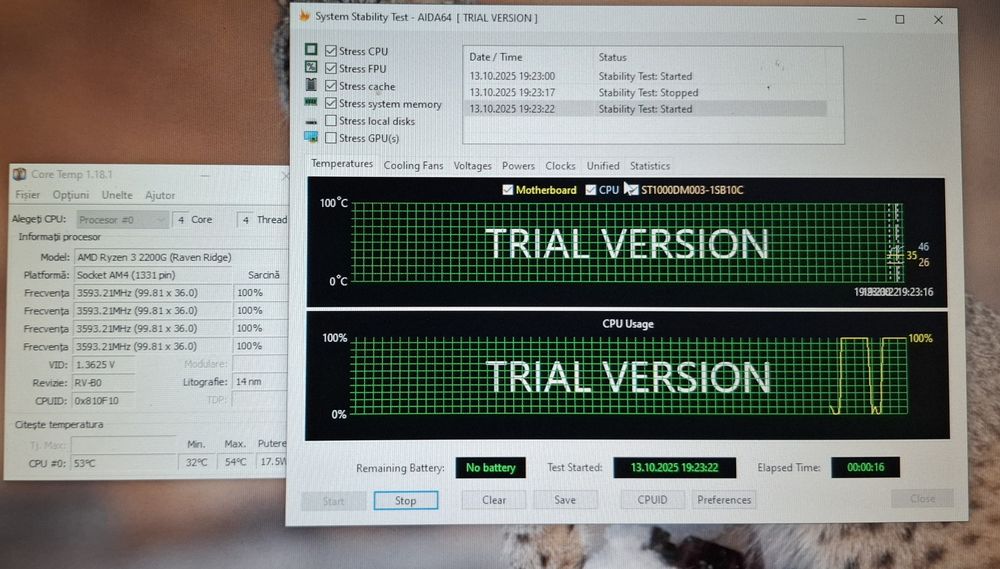Uncheck Stress CPU checkbox

[x=330, y=50]
